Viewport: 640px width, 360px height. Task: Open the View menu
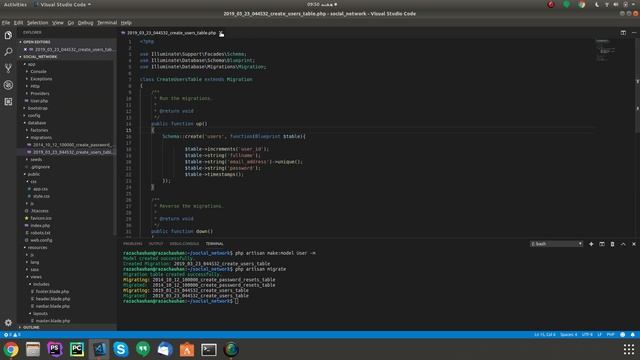point(58,23)
